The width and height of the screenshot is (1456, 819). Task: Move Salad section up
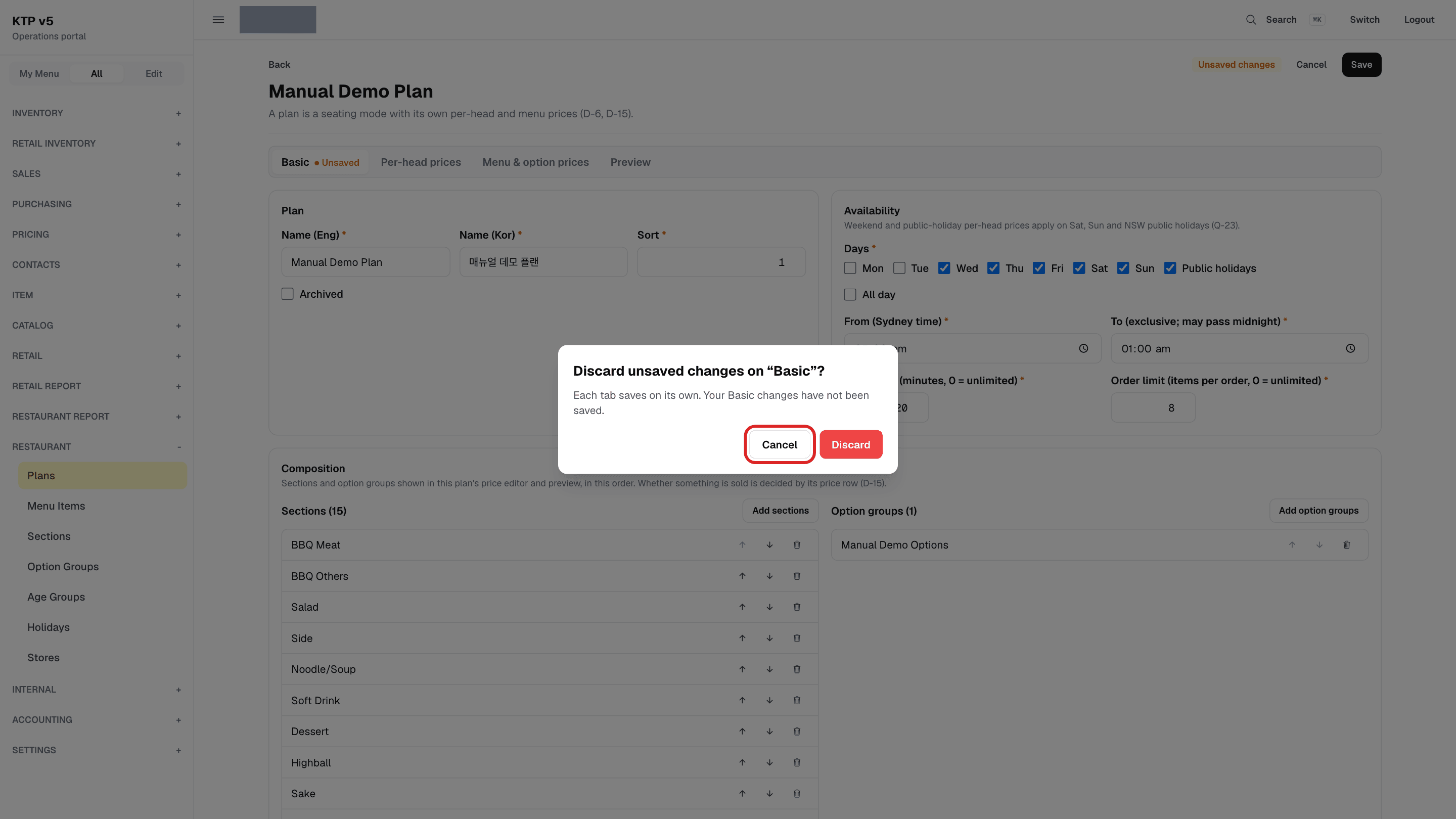click(742, 607)
